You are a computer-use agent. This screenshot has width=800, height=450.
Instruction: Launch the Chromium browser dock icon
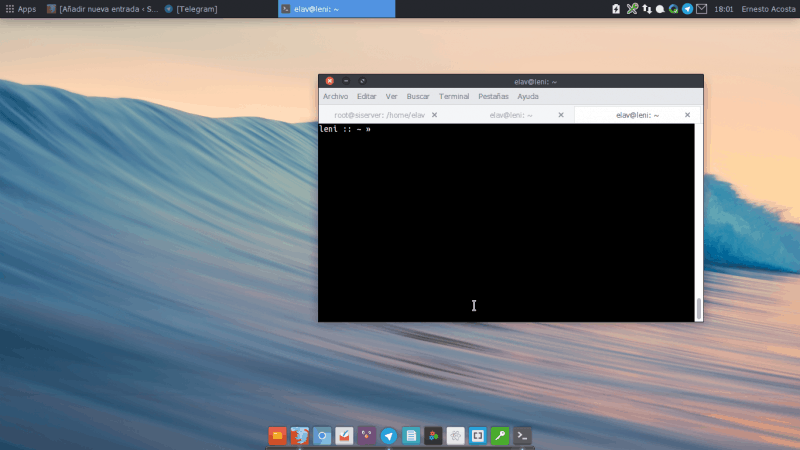(322, 436)
